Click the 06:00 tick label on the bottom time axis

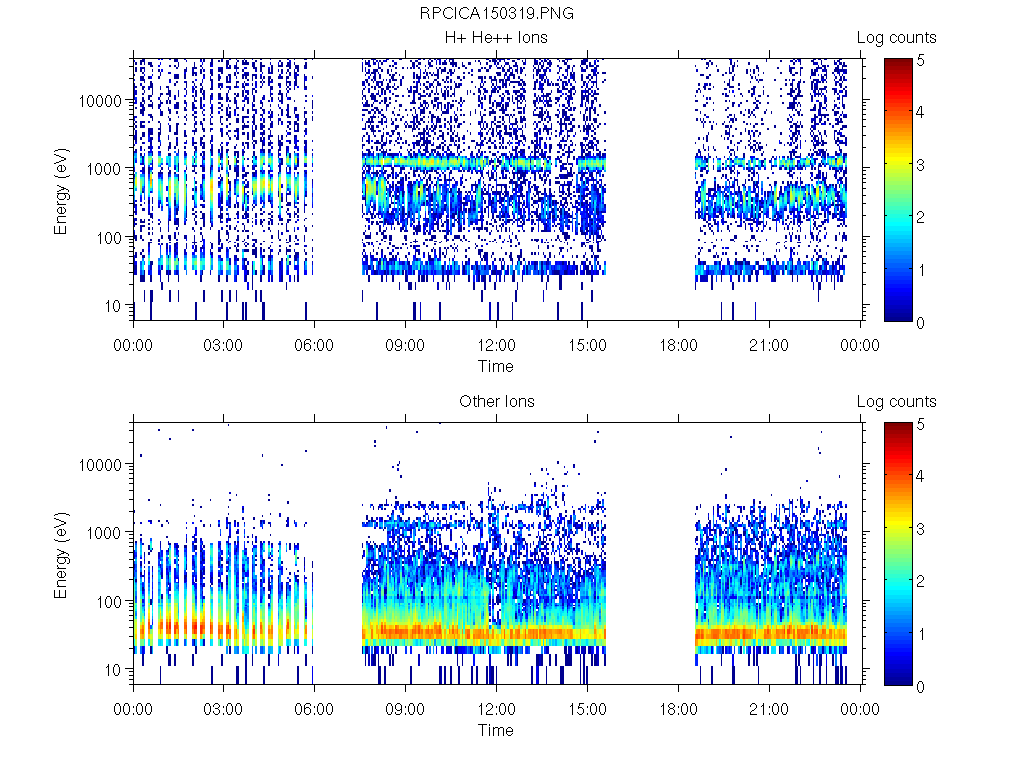(314, 710)
